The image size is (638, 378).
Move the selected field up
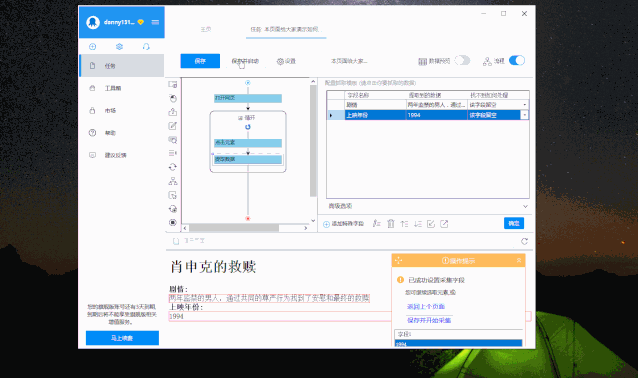404,223
